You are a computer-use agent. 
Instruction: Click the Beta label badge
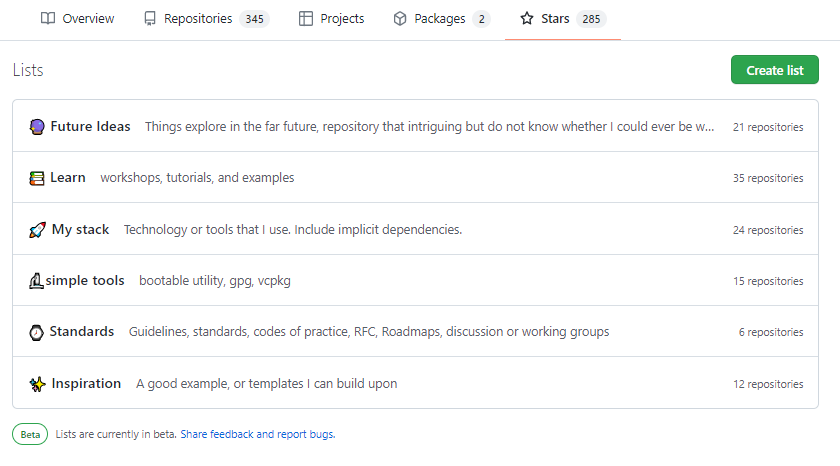[x=30, y=434]
